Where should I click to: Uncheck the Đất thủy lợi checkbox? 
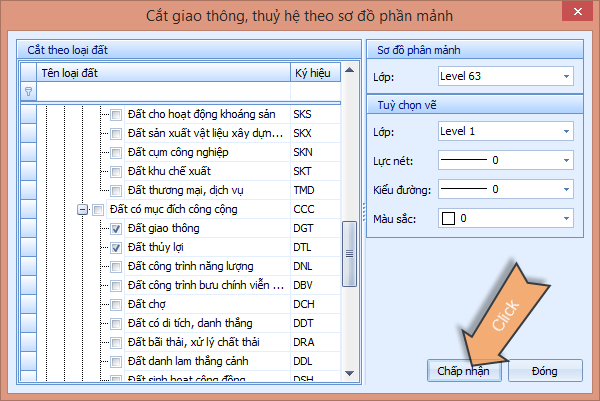(116, 247)
